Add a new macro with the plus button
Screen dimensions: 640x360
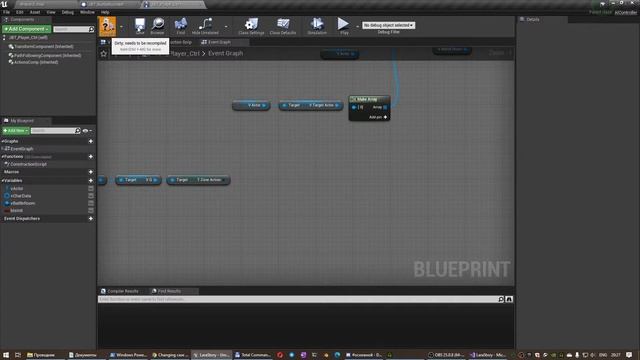point(91,172)
